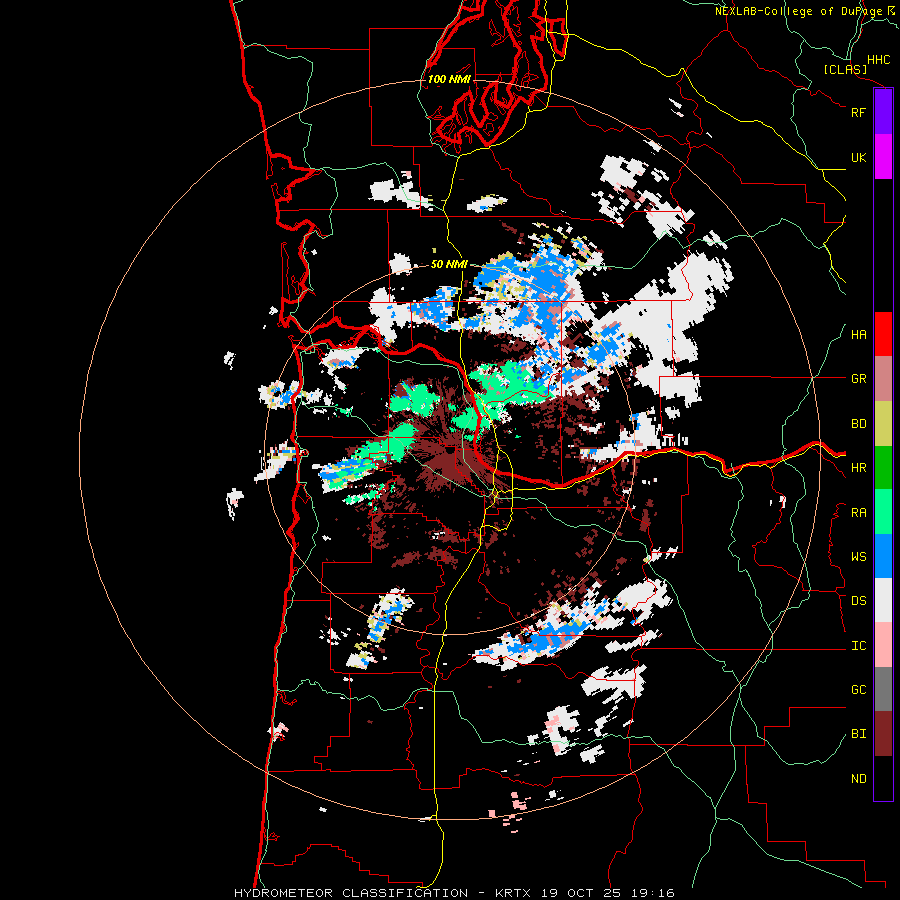Click the RA legend label

pos(858,513)
